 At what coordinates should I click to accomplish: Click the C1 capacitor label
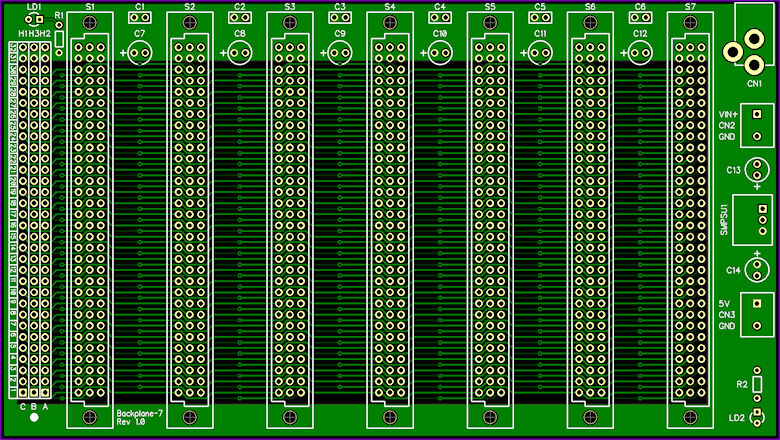point(140,6)
